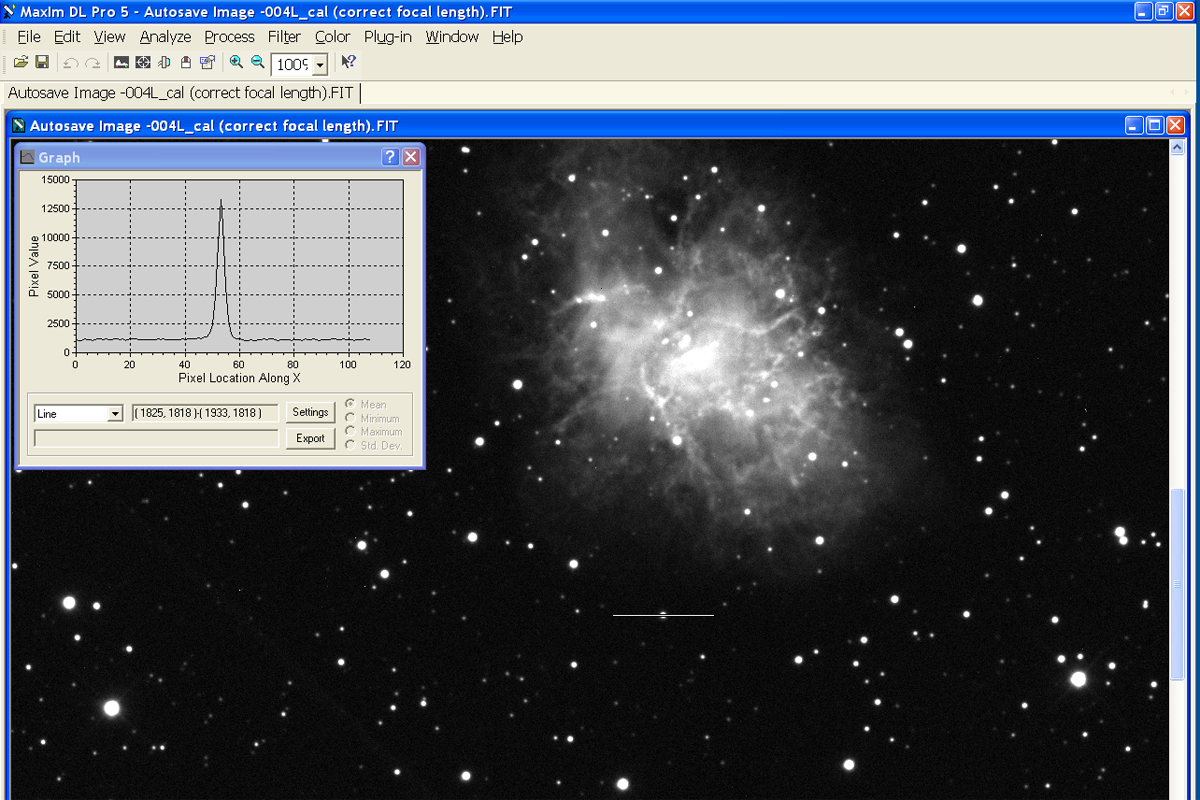1200x800 pixels.
Task: Click the Save floppy disk icon
Action: [x=42, y=62]
